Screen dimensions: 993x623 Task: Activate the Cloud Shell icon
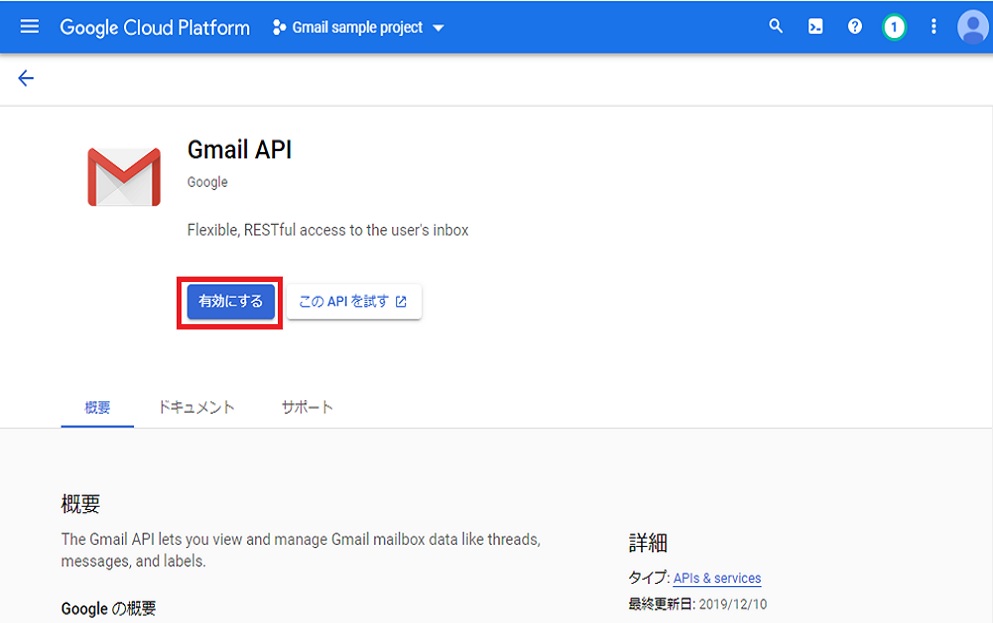(815, 26)
